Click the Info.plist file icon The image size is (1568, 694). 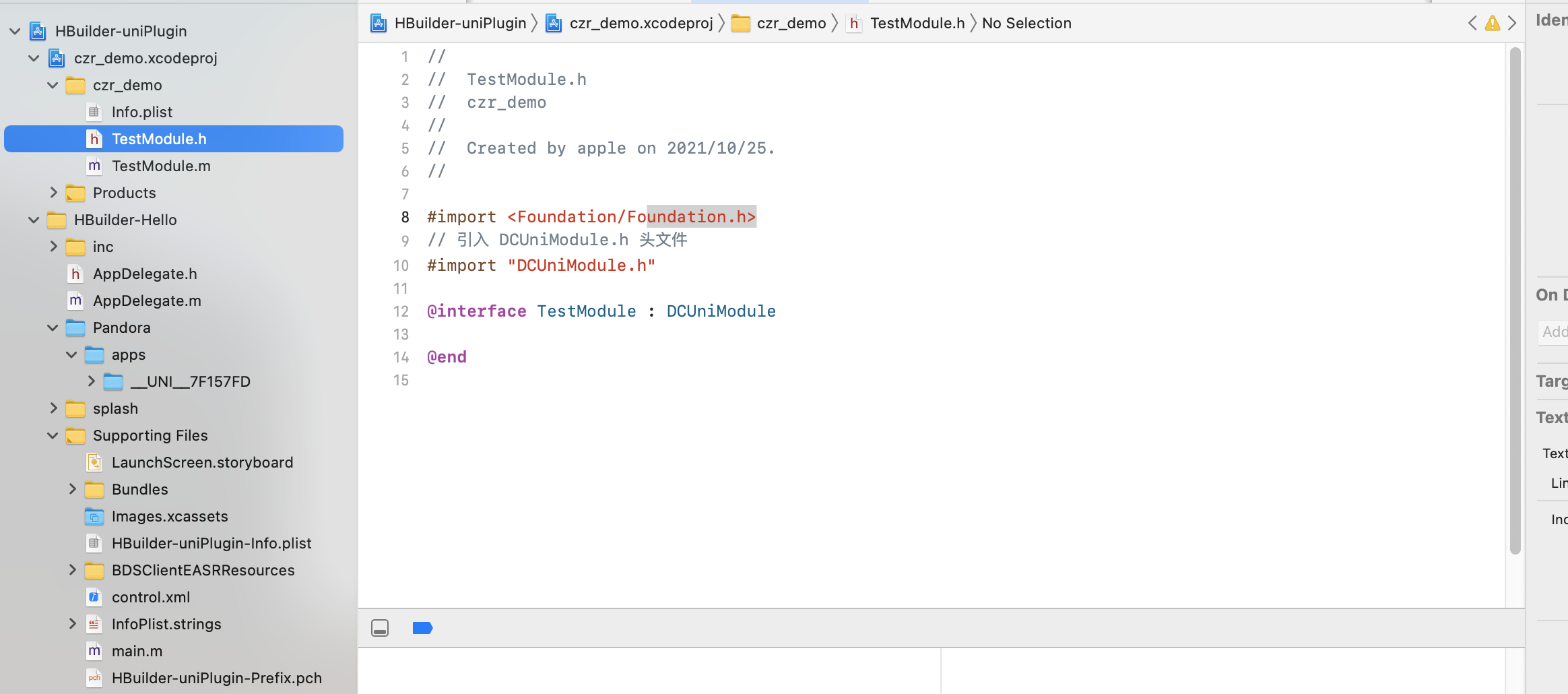click(94, 112)
